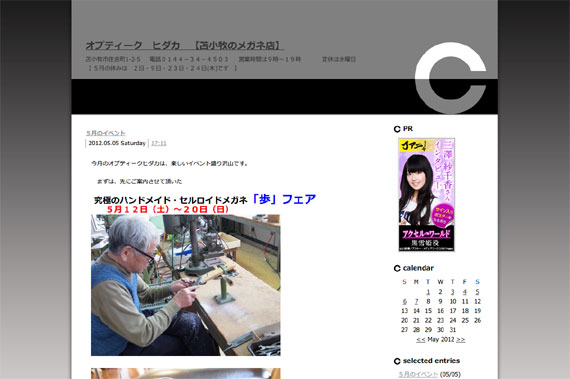Image resolution: width=570 pixels, height=379 pixels.
Task: Click the C icon beside calendar heading
Action: click(x=397, y=269)
